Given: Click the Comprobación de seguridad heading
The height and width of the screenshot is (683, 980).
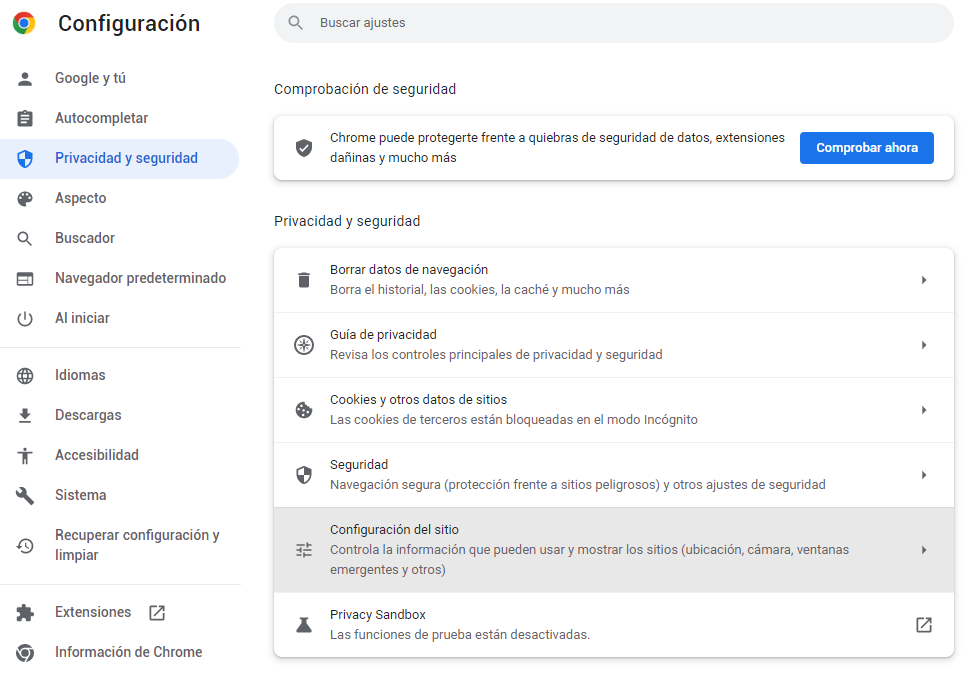Looking at the screenshot, I should 365,89.
